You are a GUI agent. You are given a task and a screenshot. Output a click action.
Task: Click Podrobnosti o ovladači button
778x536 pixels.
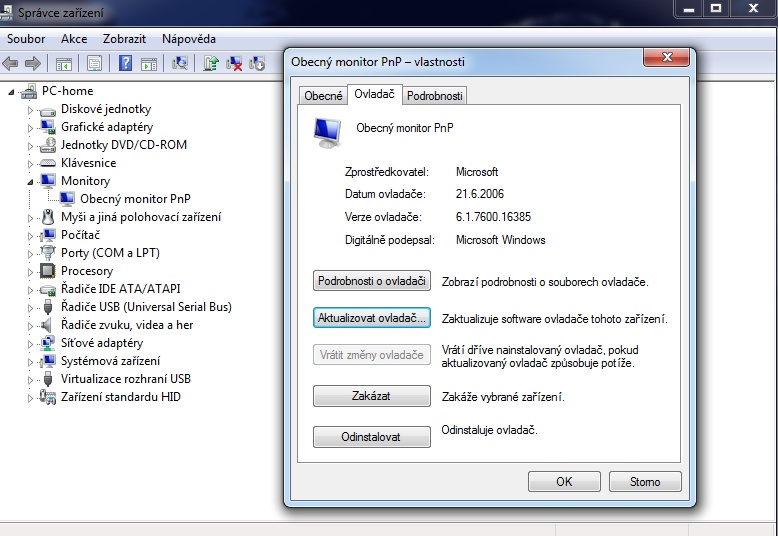pyautogui.click(x=372, y=281)
